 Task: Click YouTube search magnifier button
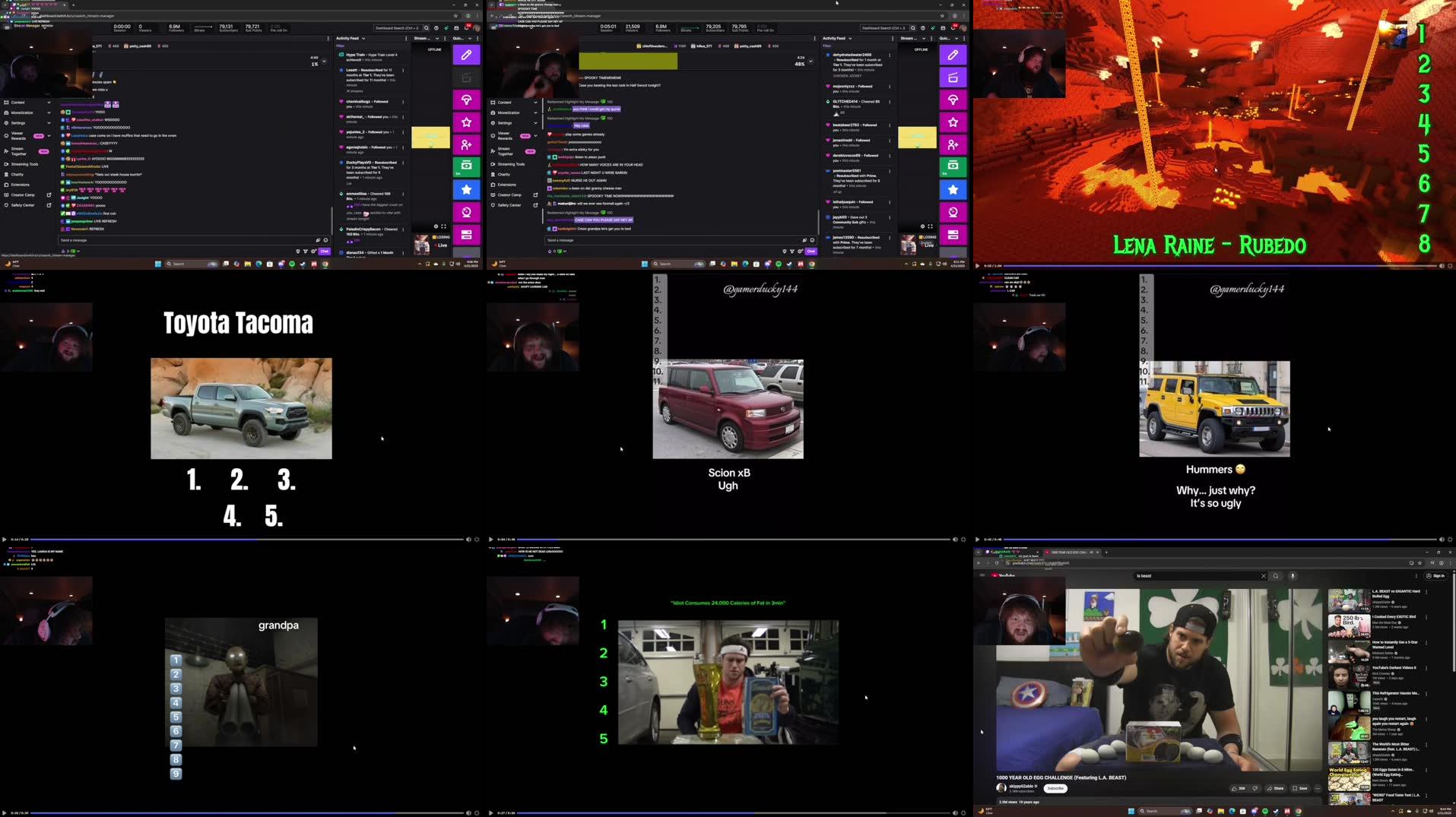pyautogui.click(x=1276, y=576)
